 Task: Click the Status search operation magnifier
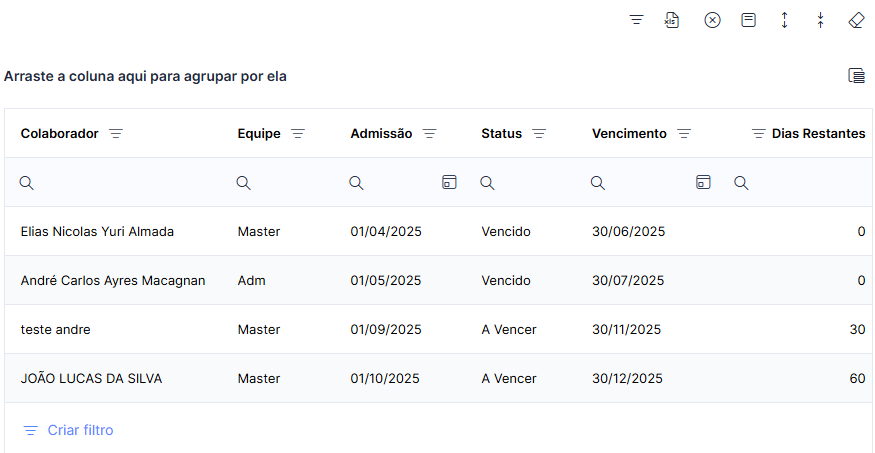pos(487,182)
